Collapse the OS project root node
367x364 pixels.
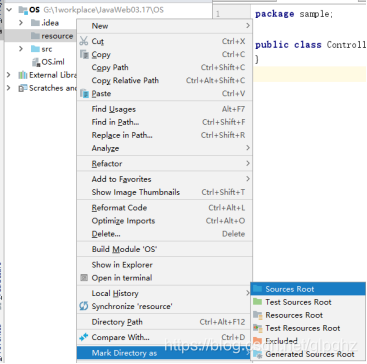tap(9, 10)
